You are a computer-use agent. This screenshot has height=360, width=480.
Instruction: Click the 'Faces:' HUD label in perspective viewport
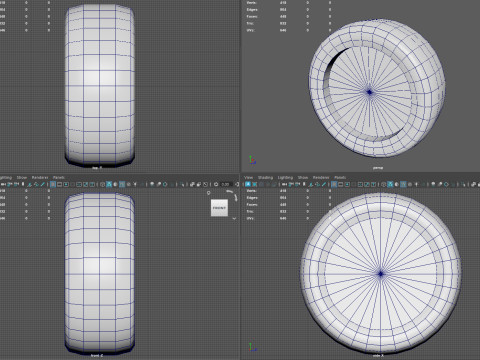(252, 16)
